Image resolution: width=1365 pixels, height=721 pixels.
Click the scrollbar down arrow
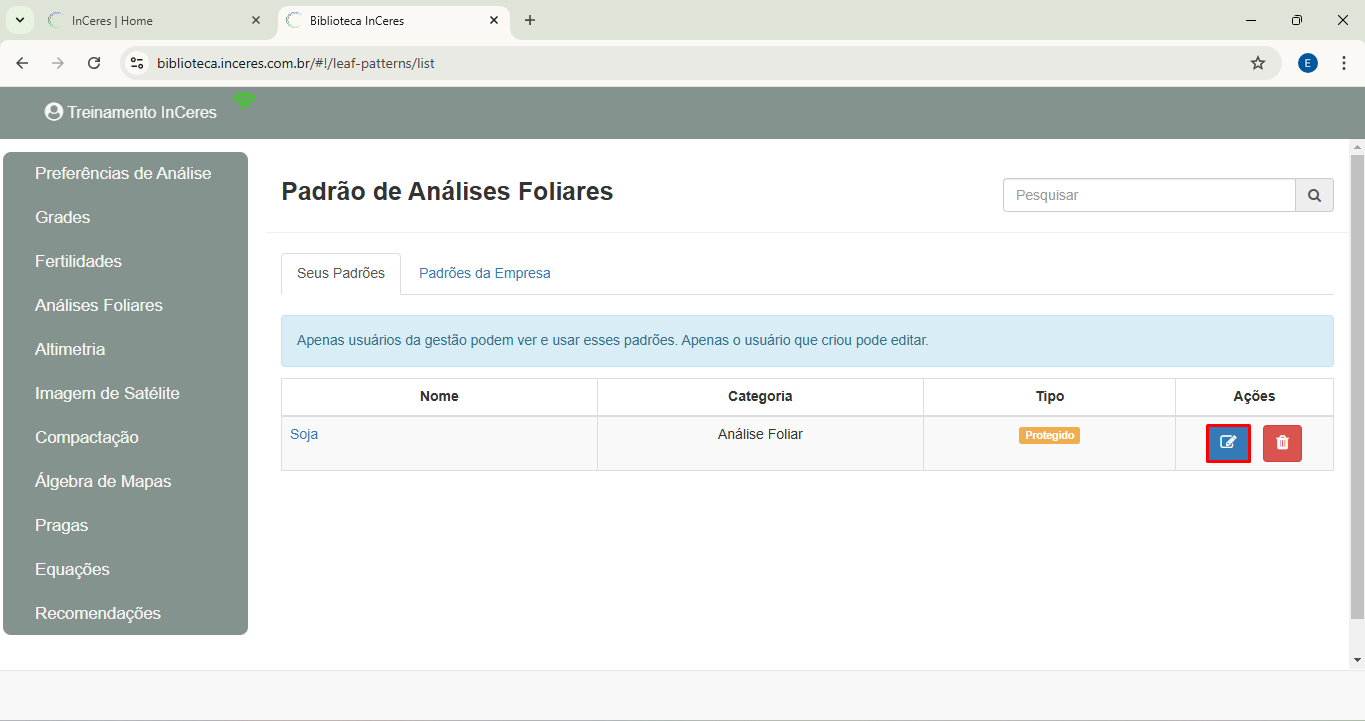1357,660
